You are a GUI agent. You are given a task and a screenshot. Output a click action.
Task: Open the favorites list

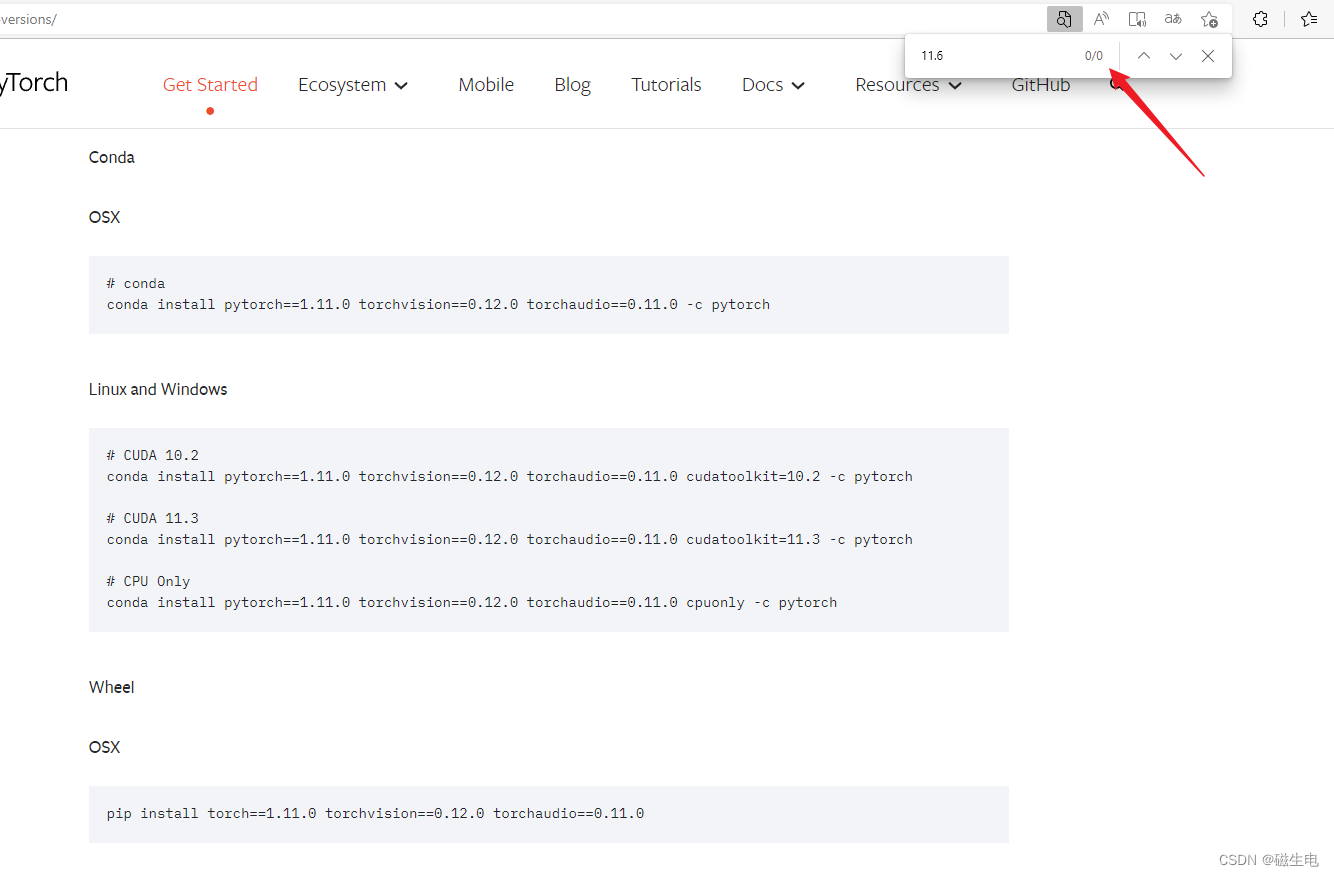click(x=1309, y=19)
